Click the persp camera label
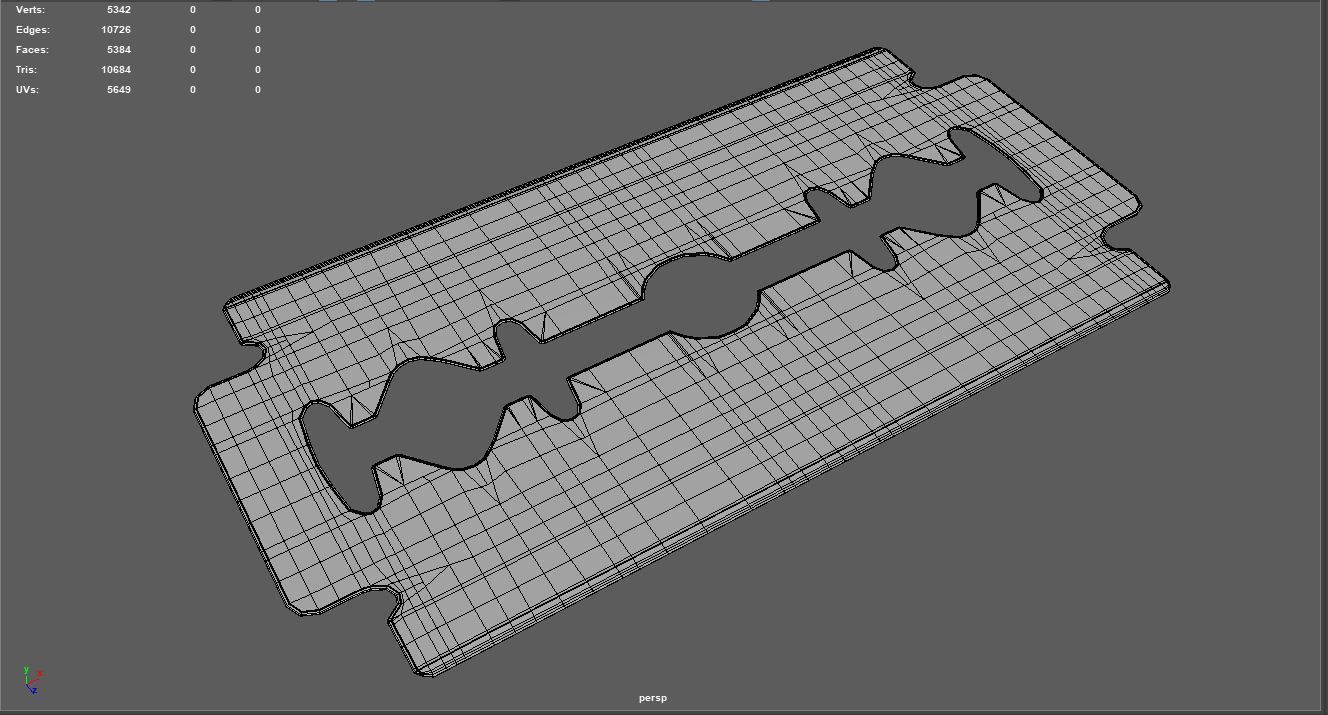 point(653,698)
